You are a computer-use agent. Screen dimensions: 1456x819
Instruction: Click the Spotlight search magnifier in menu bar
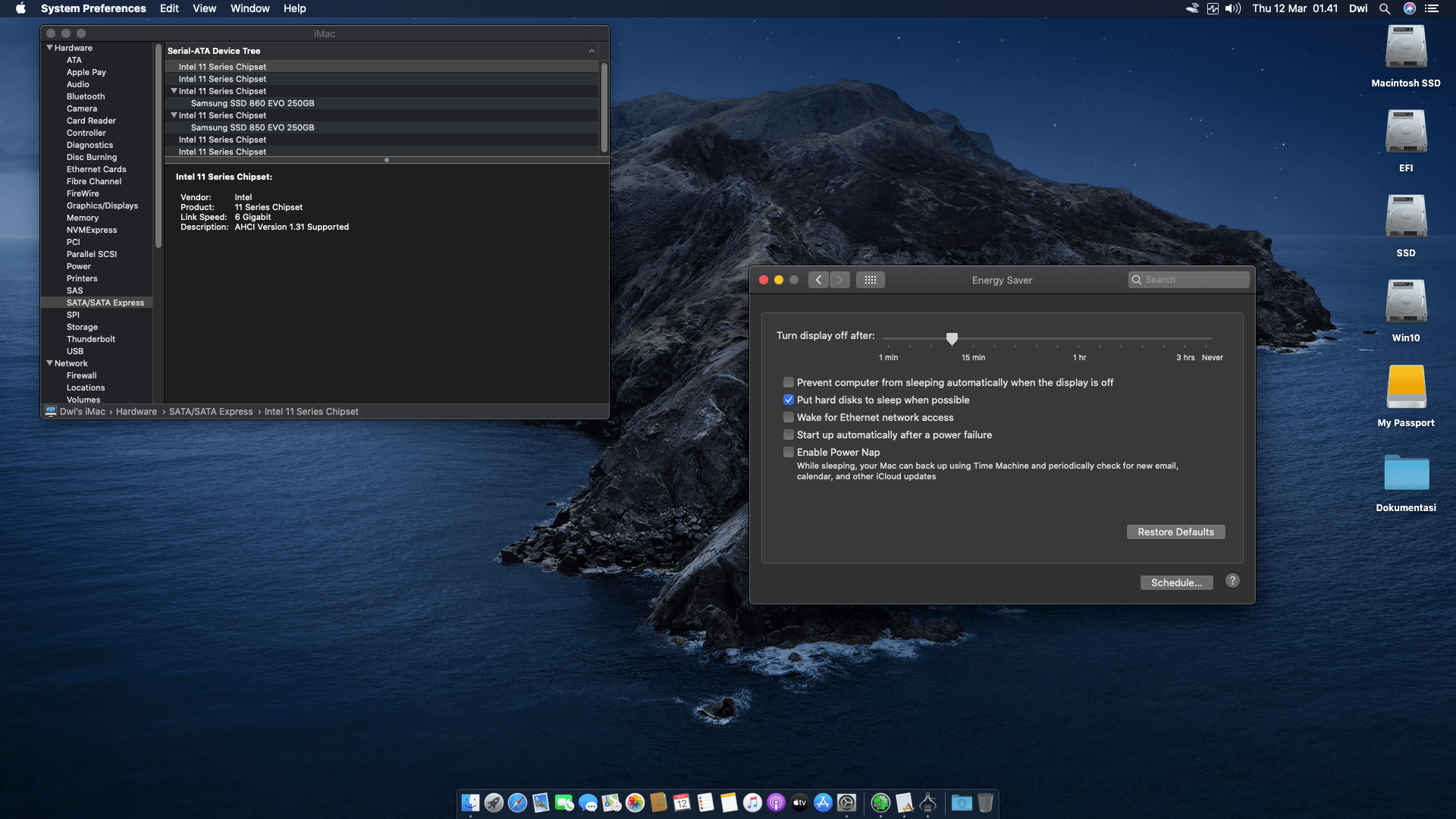pos(1384,8)
